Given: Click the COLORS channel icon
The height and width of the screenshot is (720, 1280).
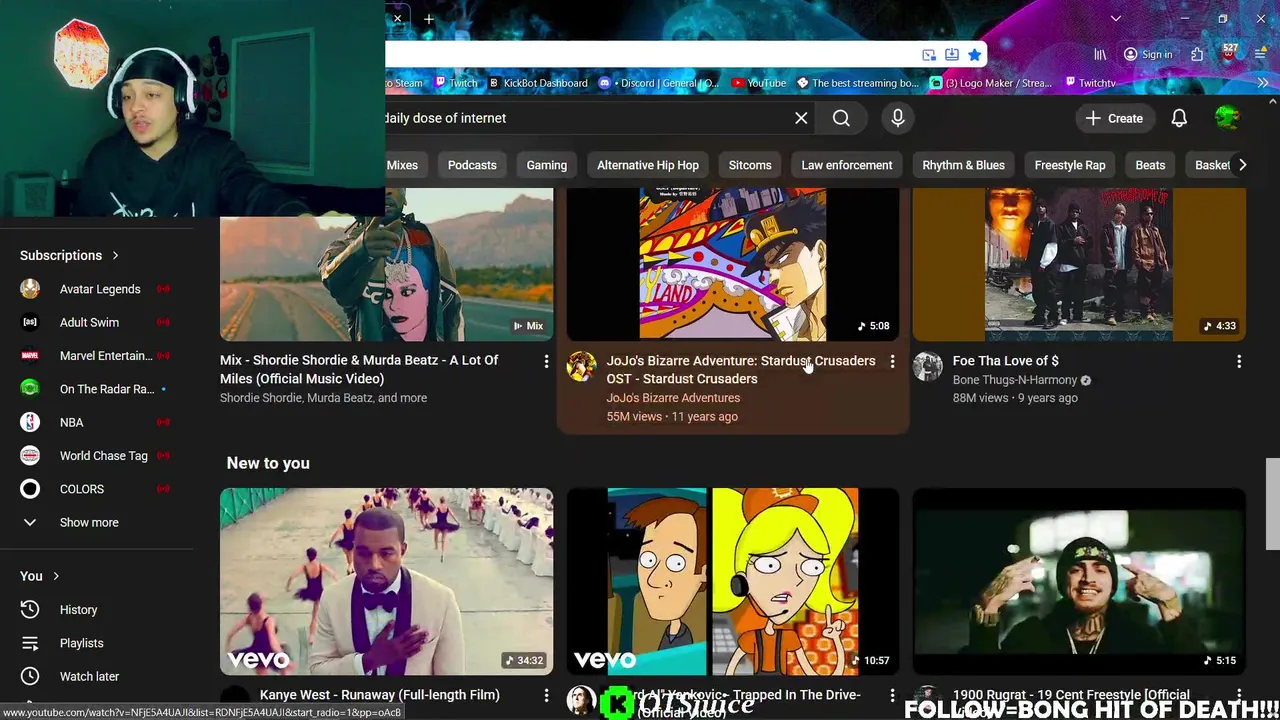Looking at the screenshot, I should point(30,489).
